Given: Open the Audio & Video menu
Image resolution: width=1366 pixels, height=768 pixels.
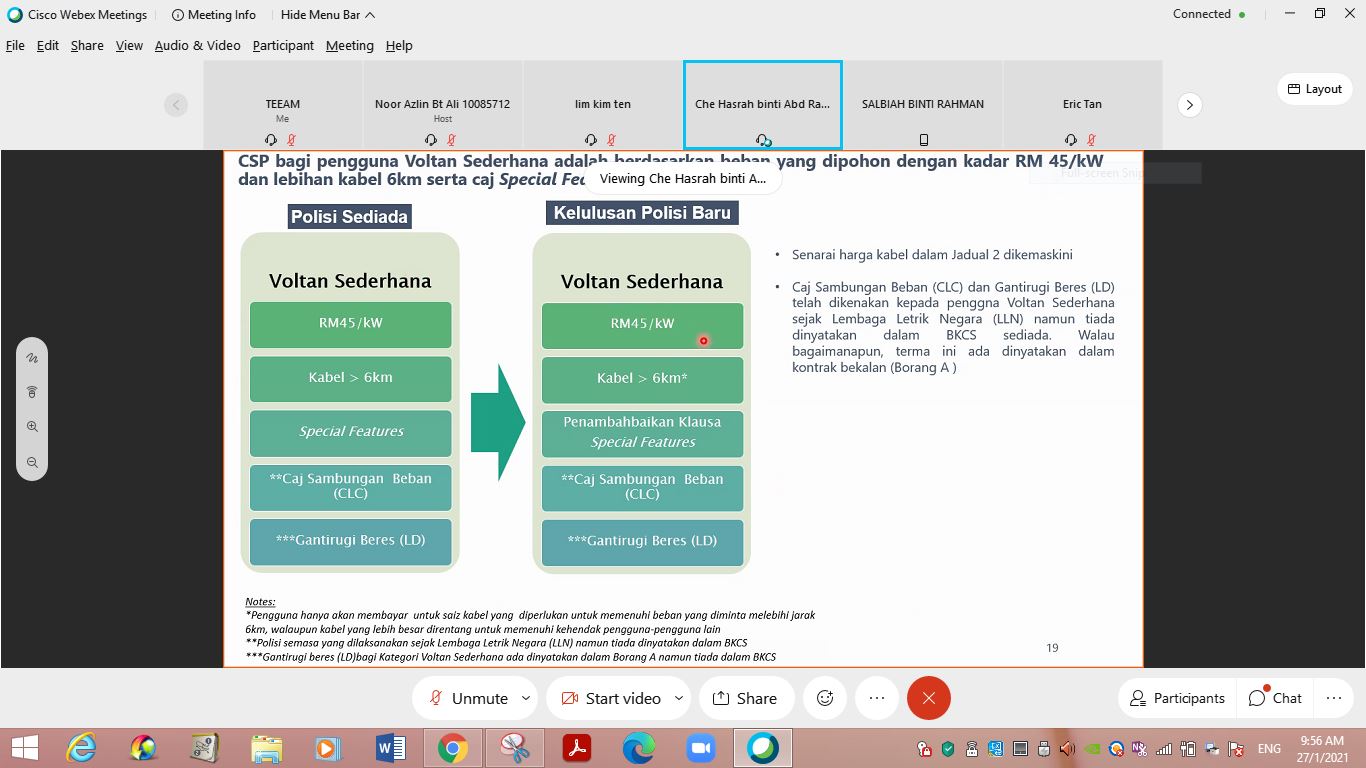Looking at the screenshot, I should click(x=197, y=45).
